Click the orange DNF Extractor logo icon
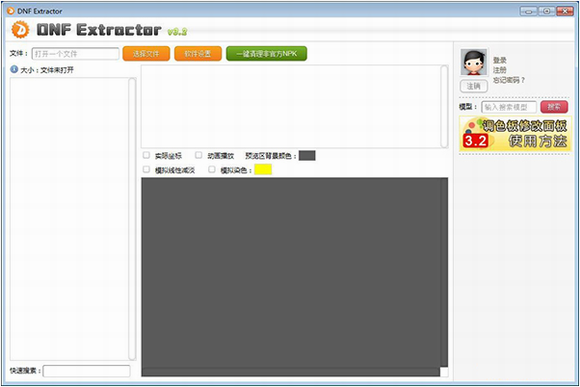 point(20,30)
